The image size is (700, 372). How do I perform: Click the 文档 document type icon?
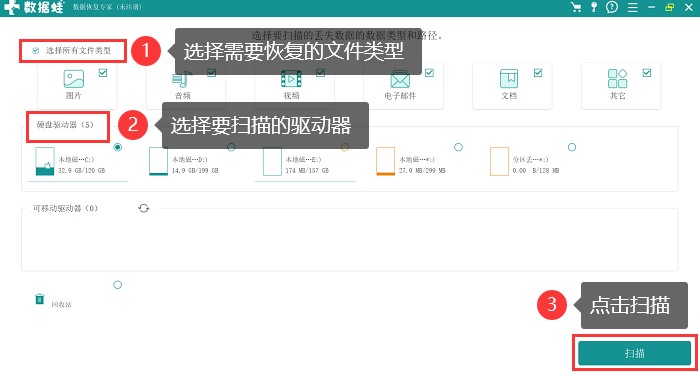tap(509, 79)
